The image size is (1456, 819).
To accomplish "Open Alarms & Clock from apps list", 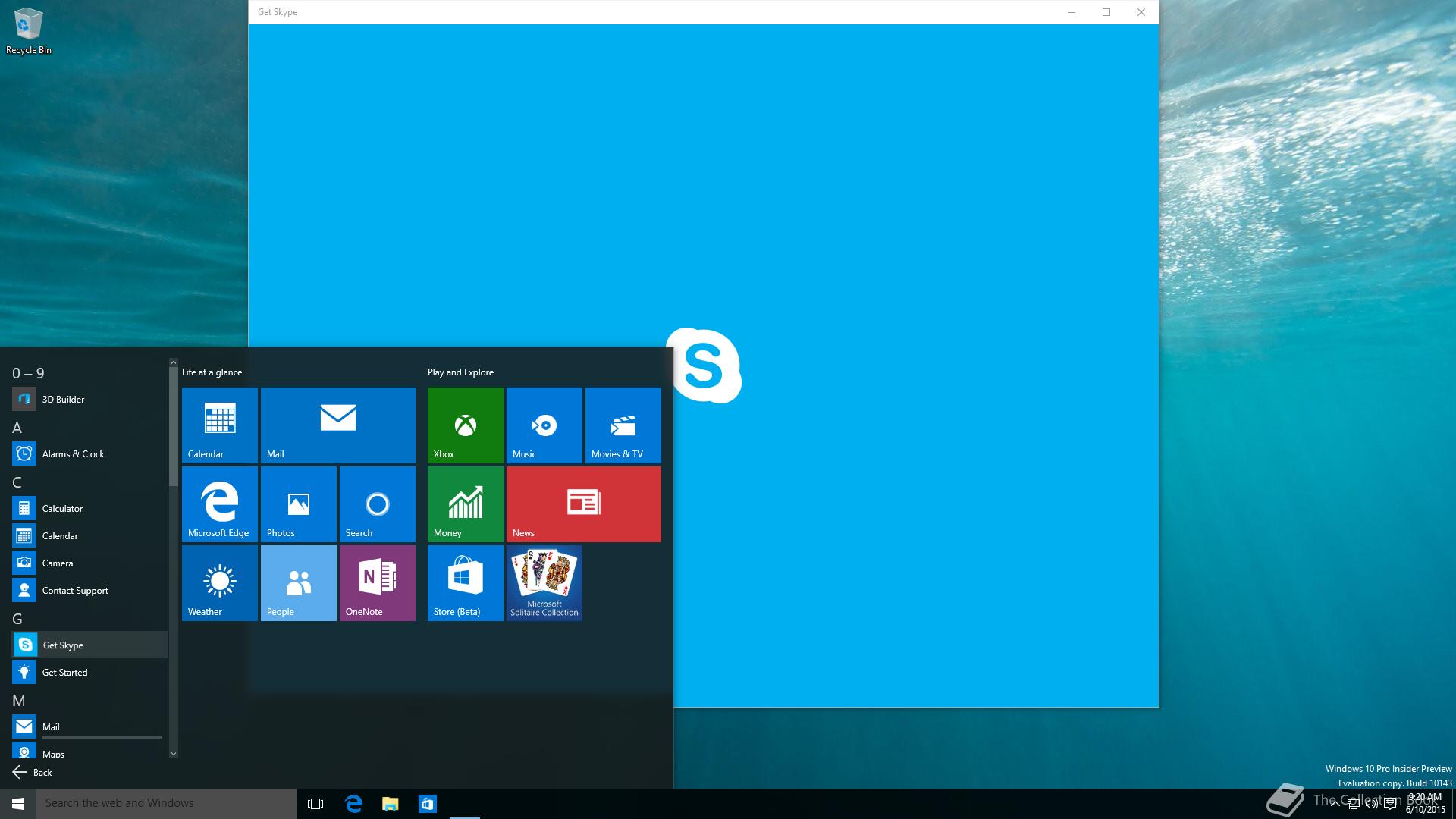I will coord(89,453).
